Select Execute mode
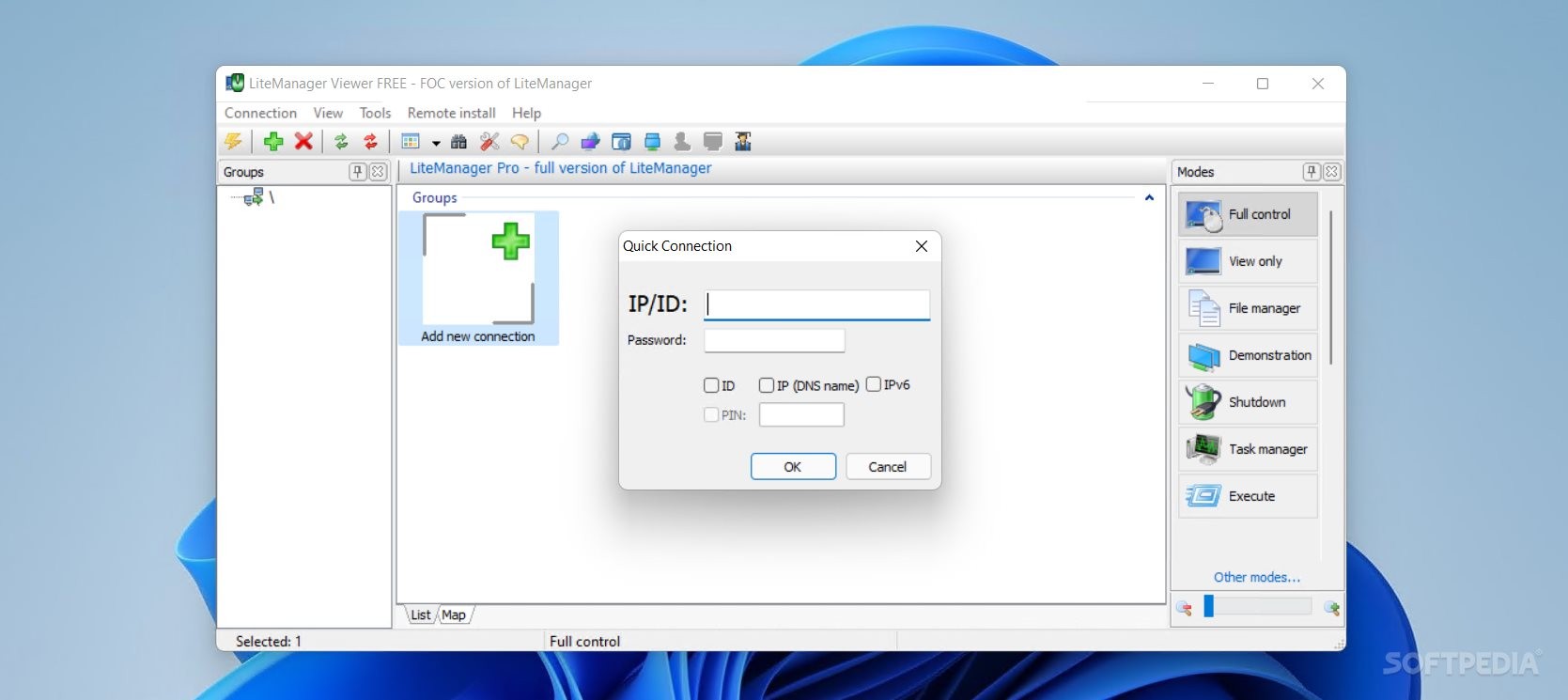Image resolution: width=1568 pixels, height=700 pixels. point(1249,496)
